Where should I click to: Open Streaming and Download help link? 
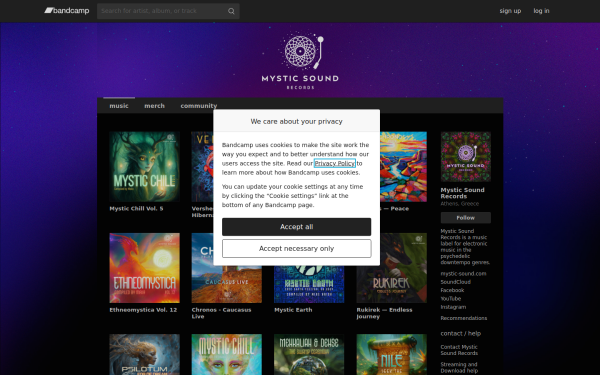pos(459,368)
